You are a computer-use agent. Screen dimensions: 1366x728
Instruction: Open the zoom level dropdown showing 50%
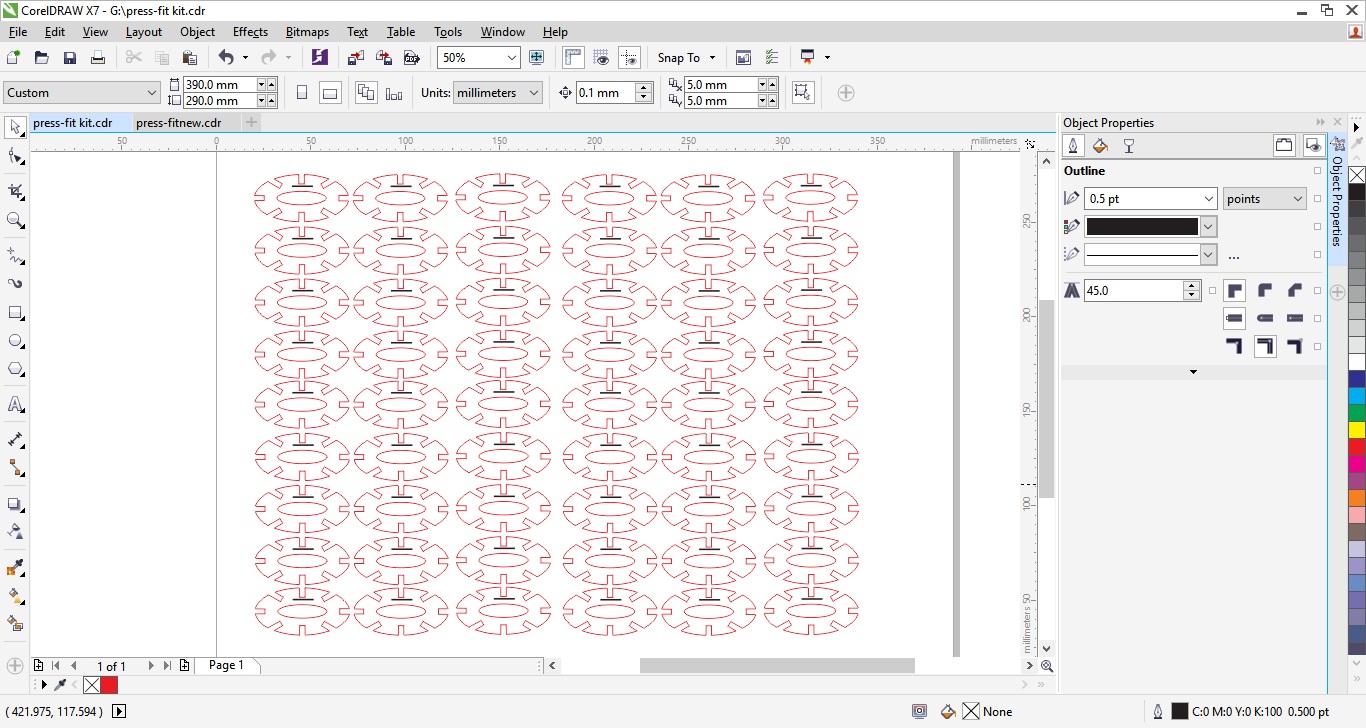511,58
